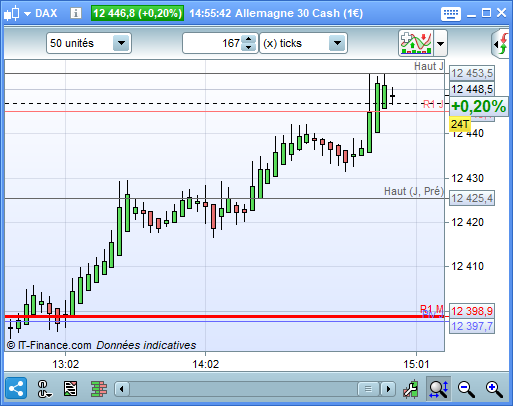Click the red 12 398,9 R1 M label
The image size is (513, 406).
point(472,311)
